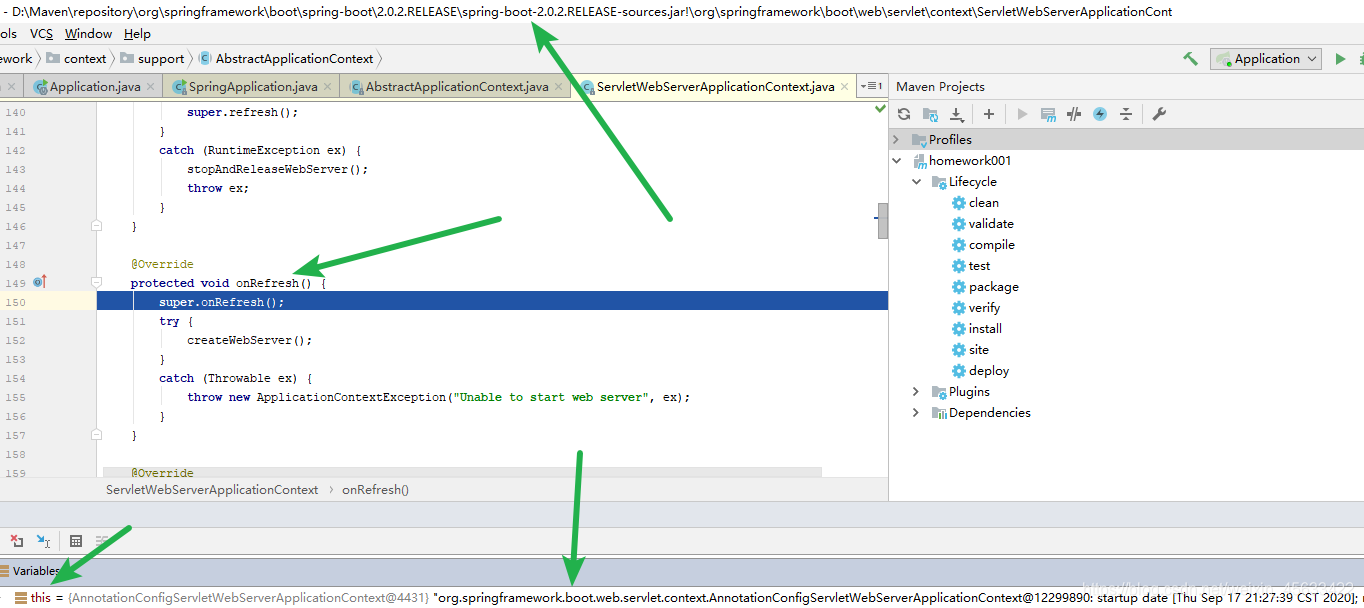Image resolution: width=1364 pixels, height=608 pixels.
Task: Run Maven build play icon
Action: [x=1022, y=114]
